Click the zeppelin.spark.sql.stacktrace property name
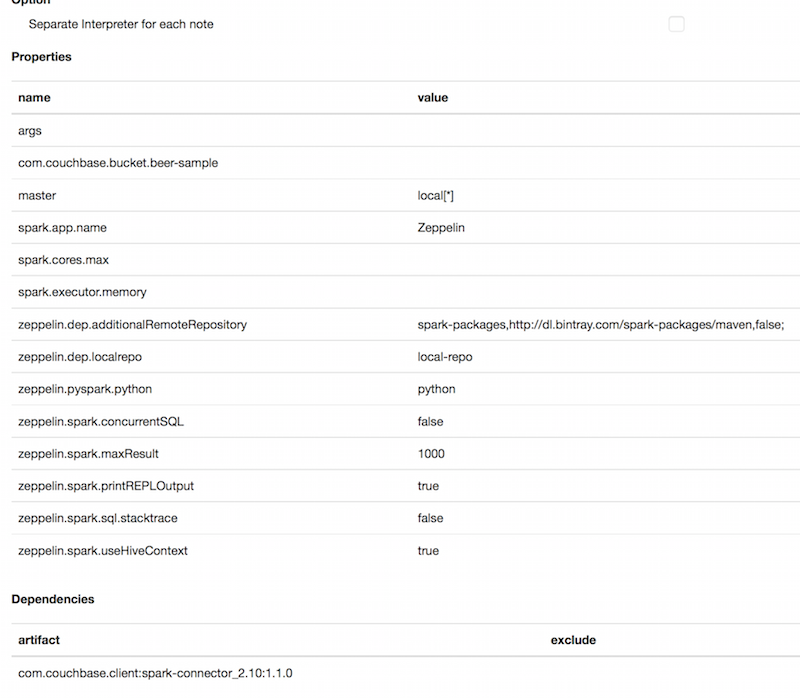 click(98, 518)
